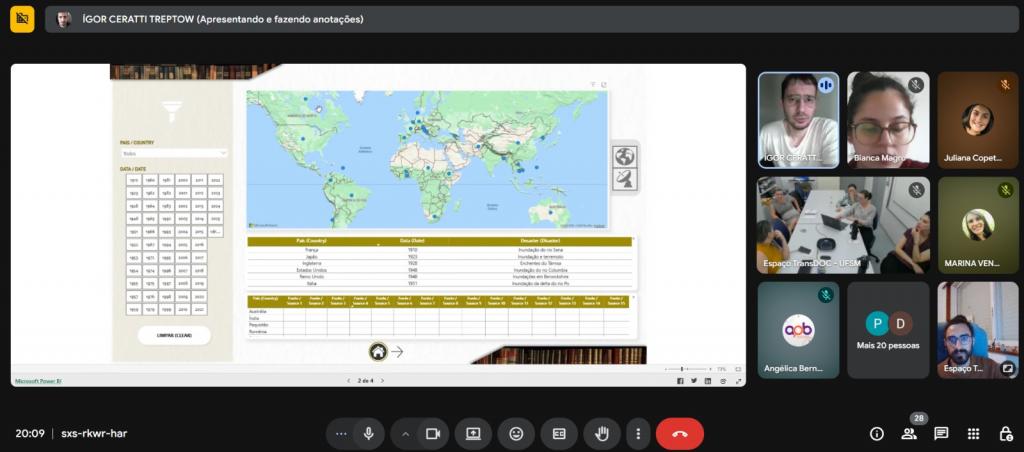
Task: Open three-dot more options beside end call
Action: coord(638,433)
